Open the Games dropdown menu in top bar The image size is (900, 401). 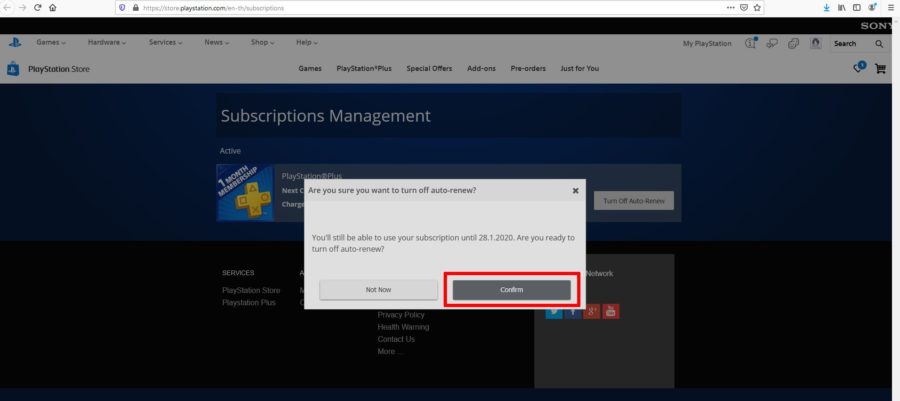click(51, 42)
